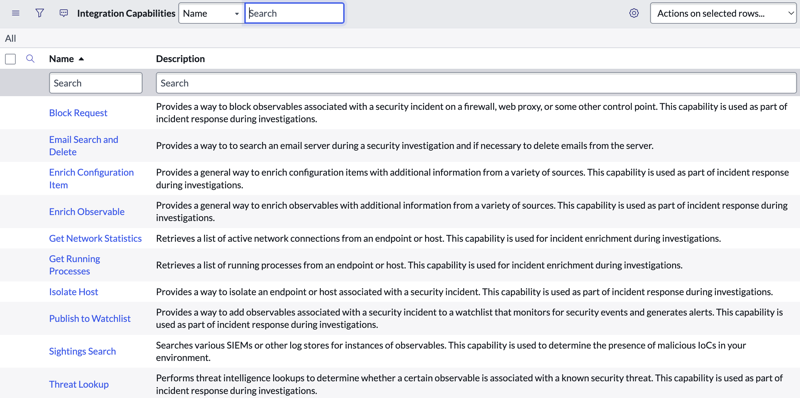800x398 pixels.
Task: Open Threat Lookup link
Action: coord(79,384)
